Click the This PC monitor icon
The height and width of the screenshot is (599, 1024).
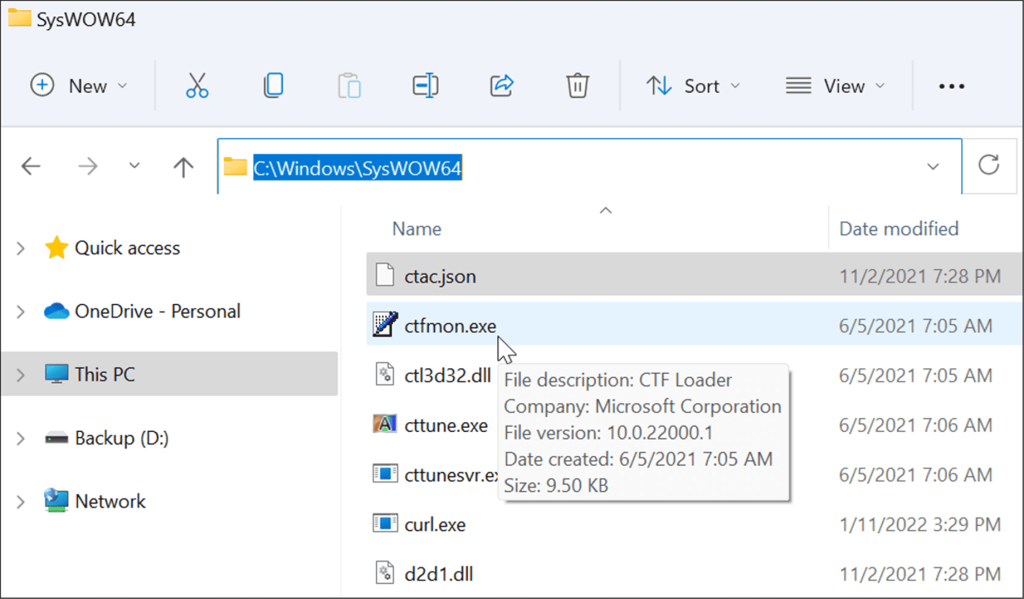[x=56, y=374]
